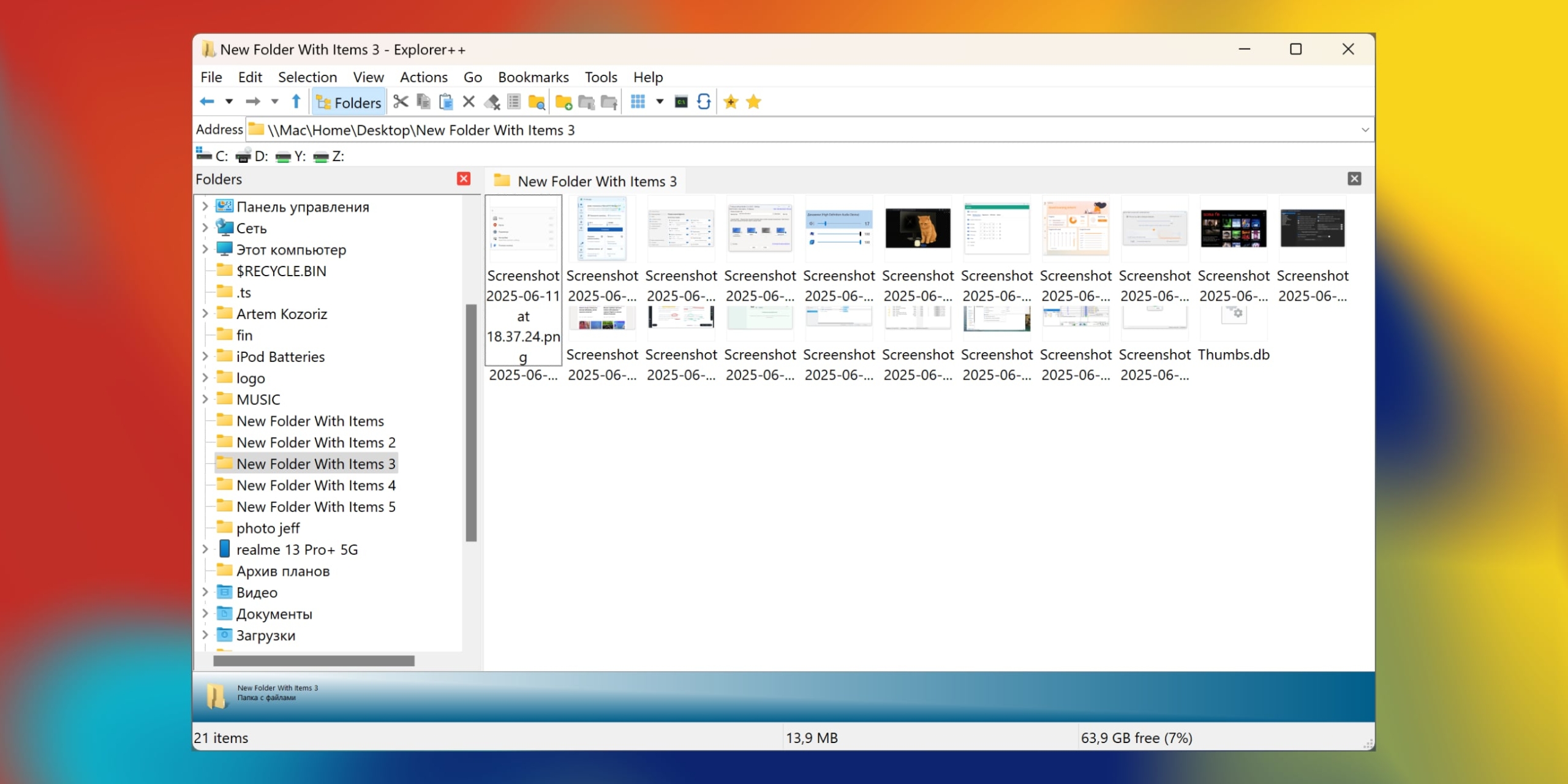Expand the MUSIC folder node
This screenshot has height=784, width=1568.
point(205,399)
